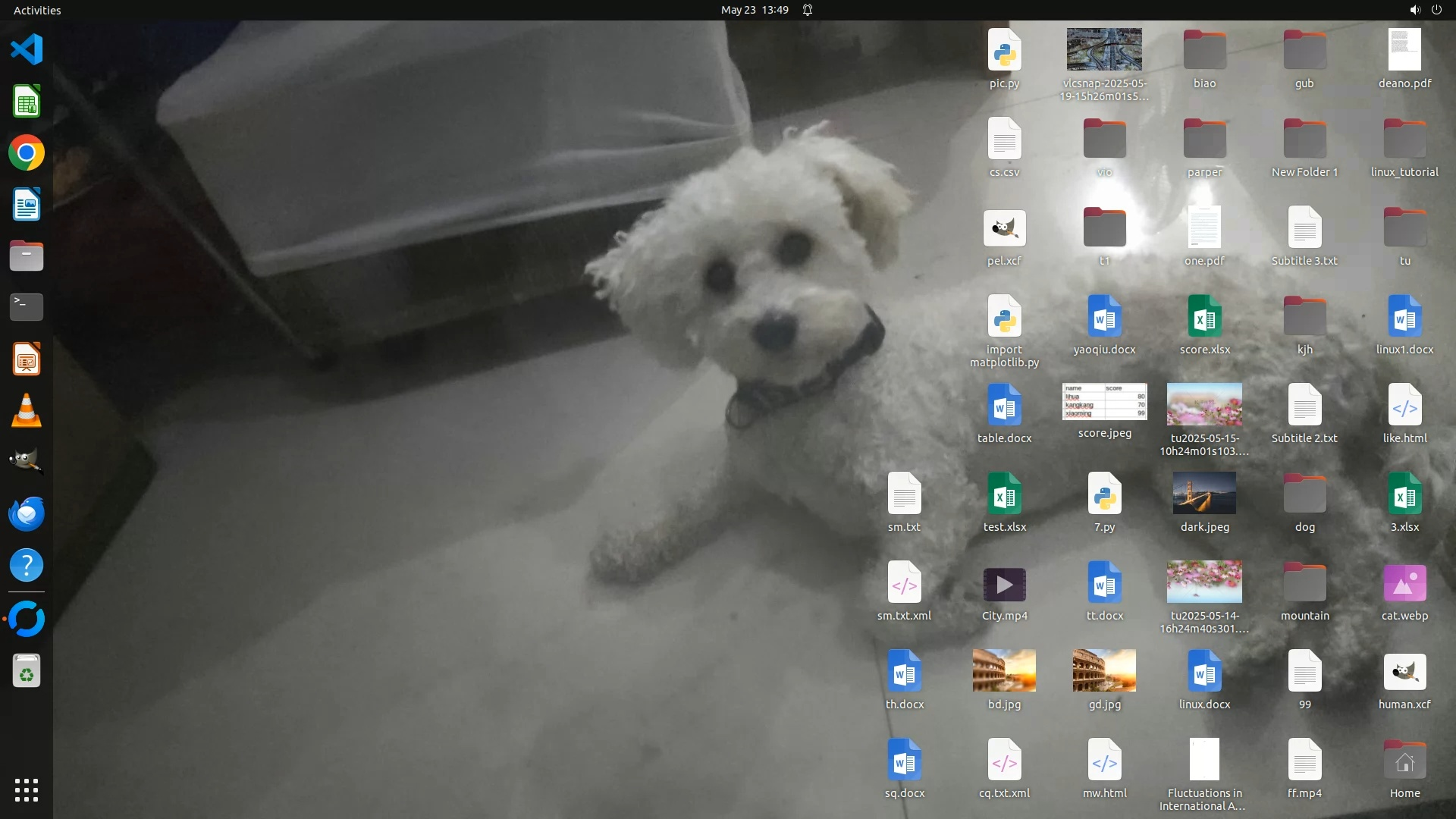Click the volume speaker icon in the top bar

[1414, 10]
